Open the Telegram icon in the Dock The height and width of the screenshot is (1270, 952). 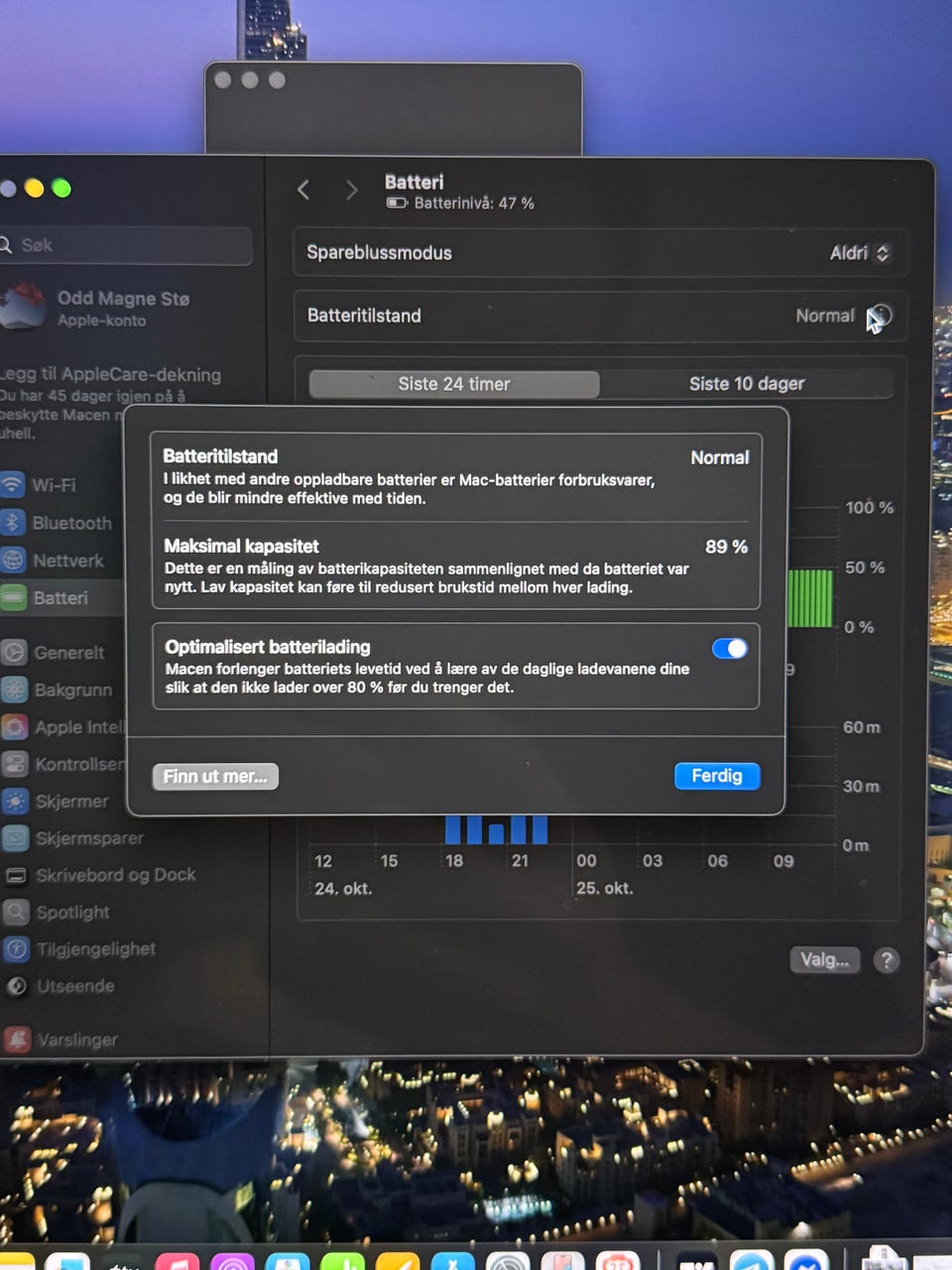[x=753, y=1261]
